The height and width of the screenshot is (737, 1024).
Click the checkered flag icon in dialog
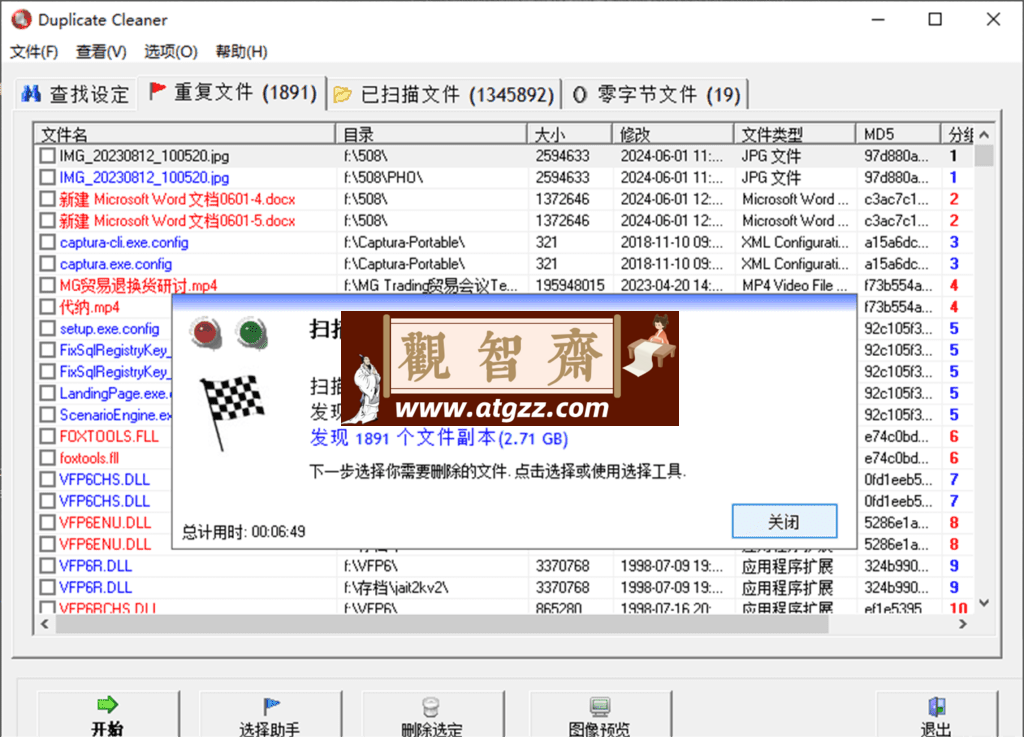232,411
